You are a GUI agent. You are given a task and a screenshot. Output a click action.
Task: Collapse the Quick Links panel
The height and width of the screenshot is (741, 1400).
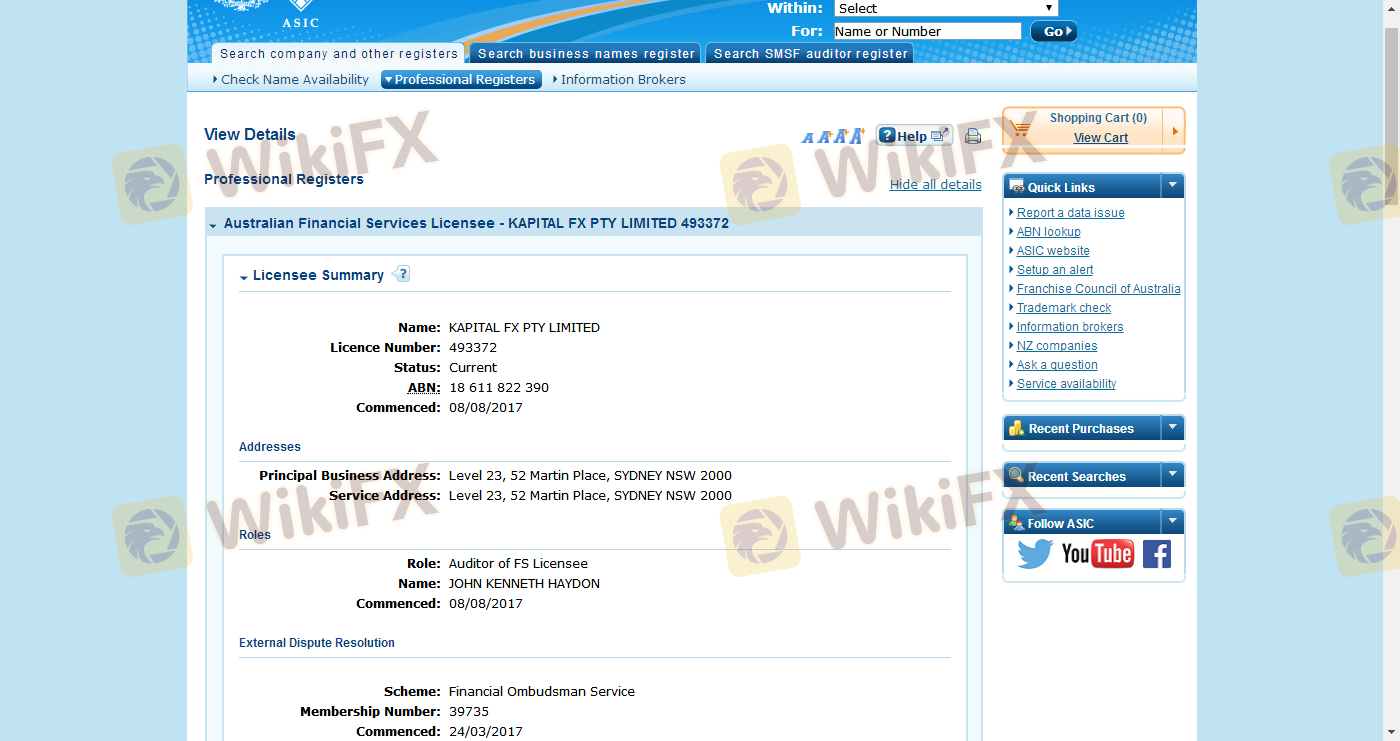[x=1172, y=186]
